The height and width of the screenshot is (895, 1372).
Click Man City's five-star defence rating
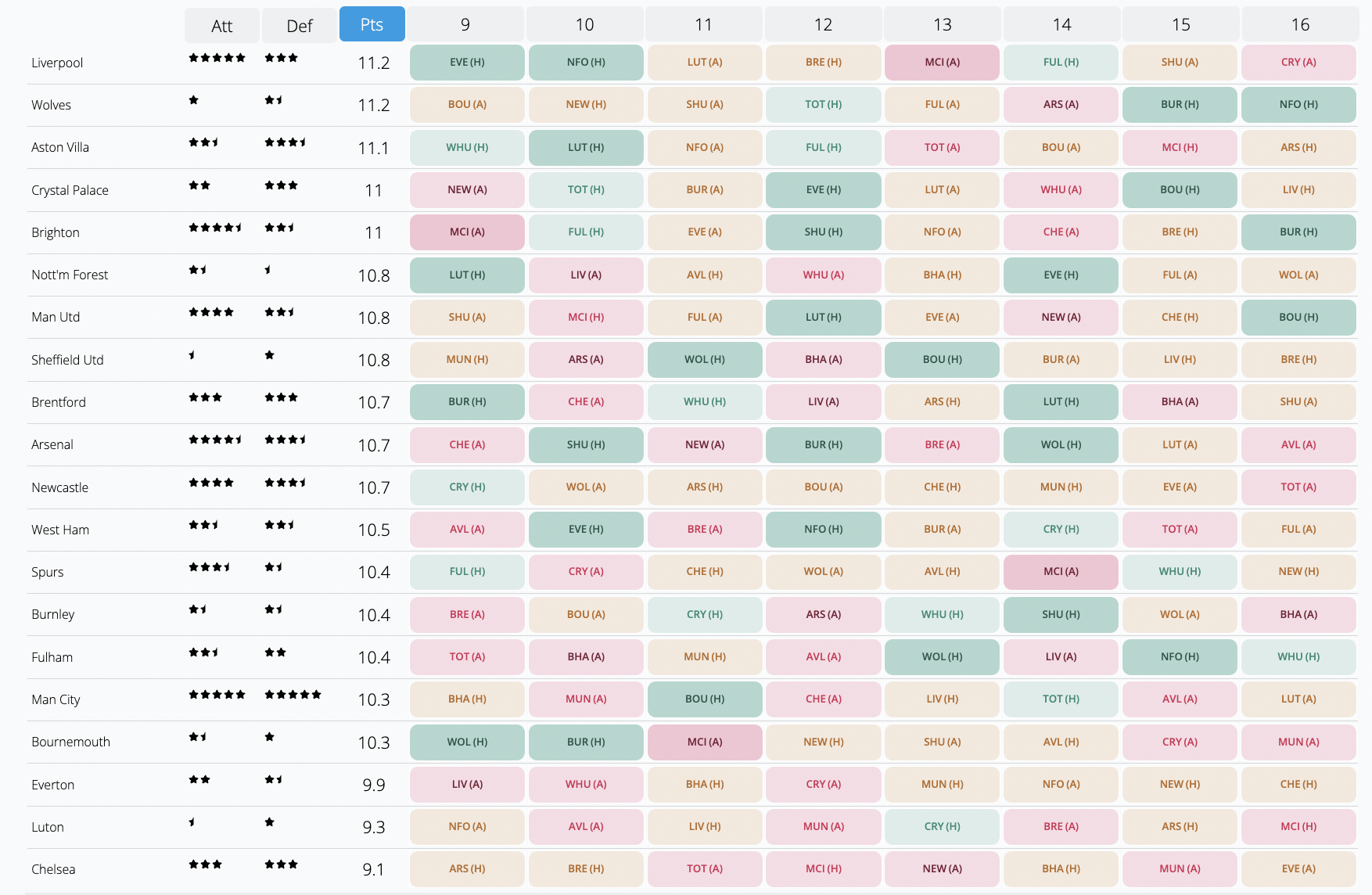point(293,695)
